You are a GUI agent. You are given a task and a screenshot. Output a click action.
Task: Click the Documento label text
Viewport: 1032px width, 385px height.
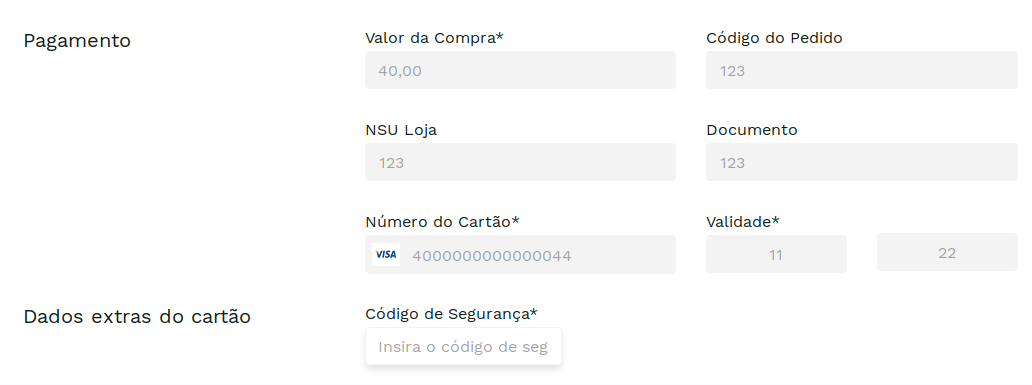pyautogui.click(x=752, y=130)
